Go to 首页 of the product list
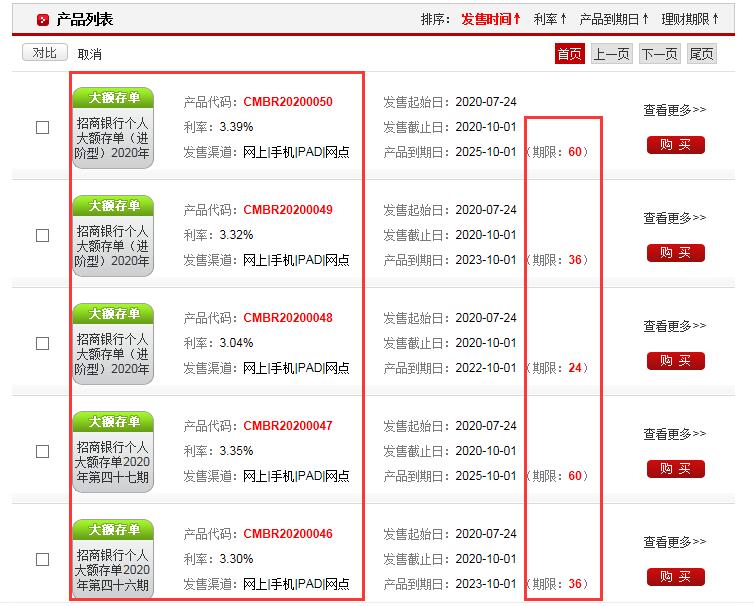 pos(569,54)
